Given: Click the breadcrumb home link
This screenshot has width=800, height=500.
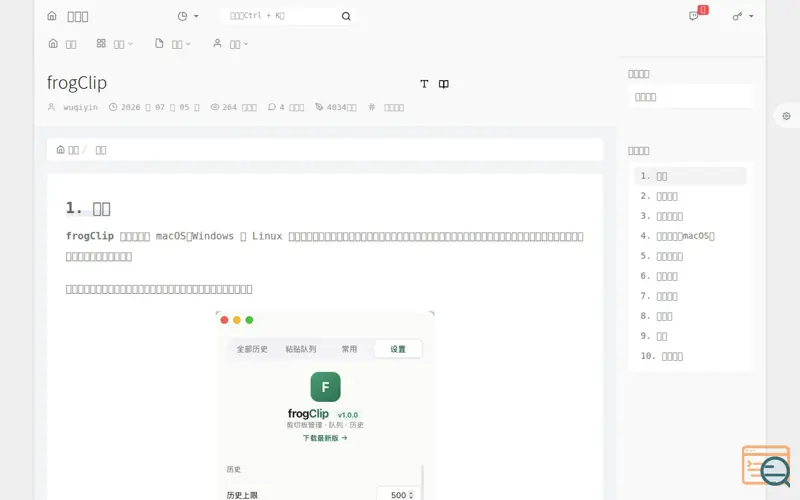Looking at the screenshot, I should (67, 149).
